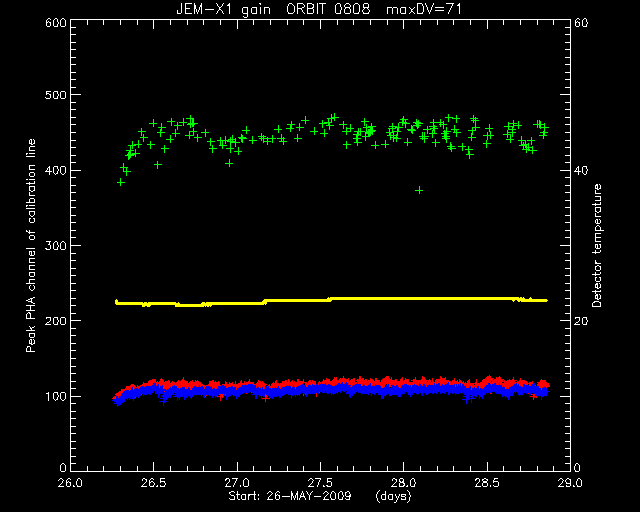Click the 26.5 tick label on the time axis
The height and width of the screenshot is (512, 640).
click(154, 483)
